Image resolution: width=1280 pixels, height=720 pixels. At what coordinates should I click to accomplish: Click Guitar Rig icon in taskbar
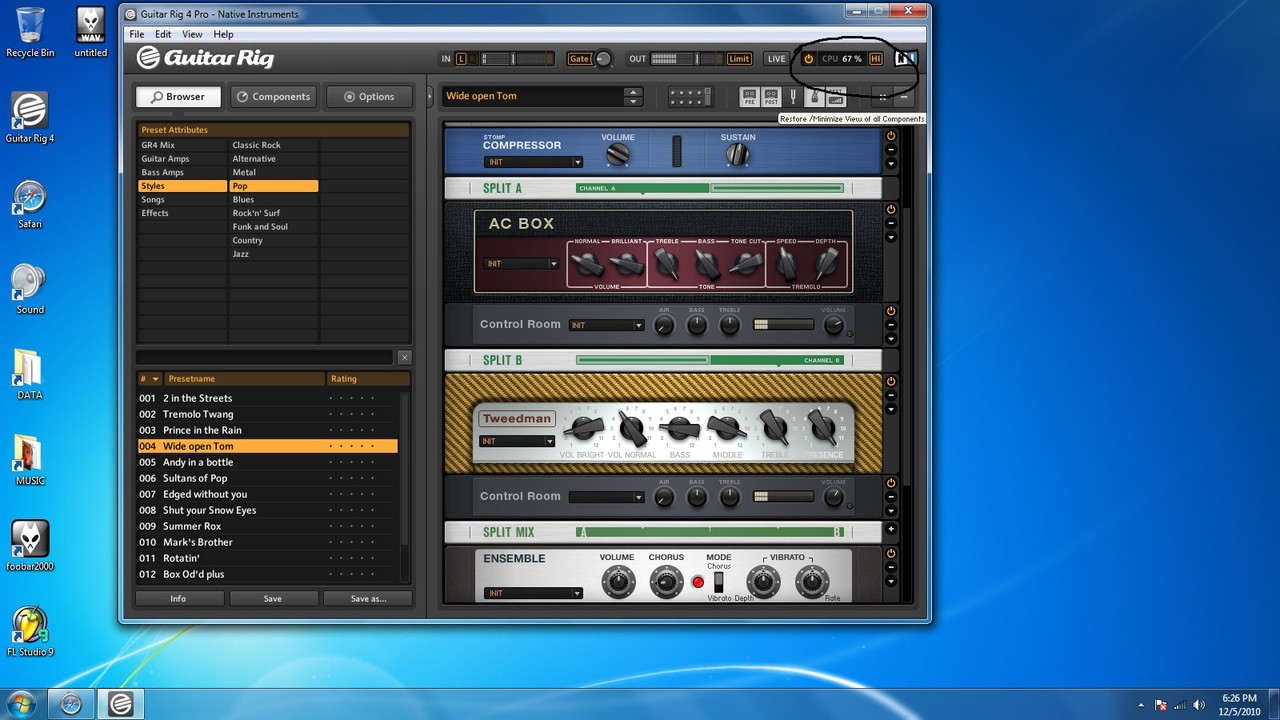(119, 704)
